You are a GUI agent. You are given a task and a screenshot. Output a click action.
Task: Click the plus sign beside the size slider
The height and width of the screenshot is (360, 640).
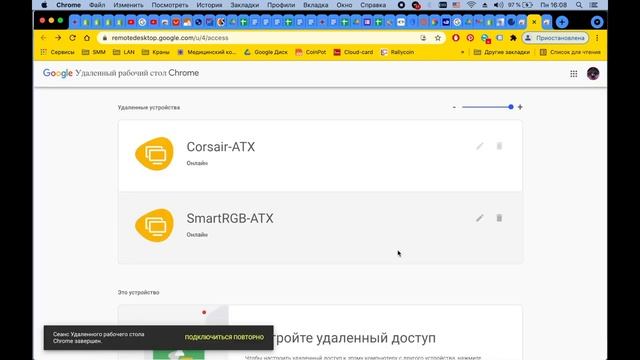point(520,107)
